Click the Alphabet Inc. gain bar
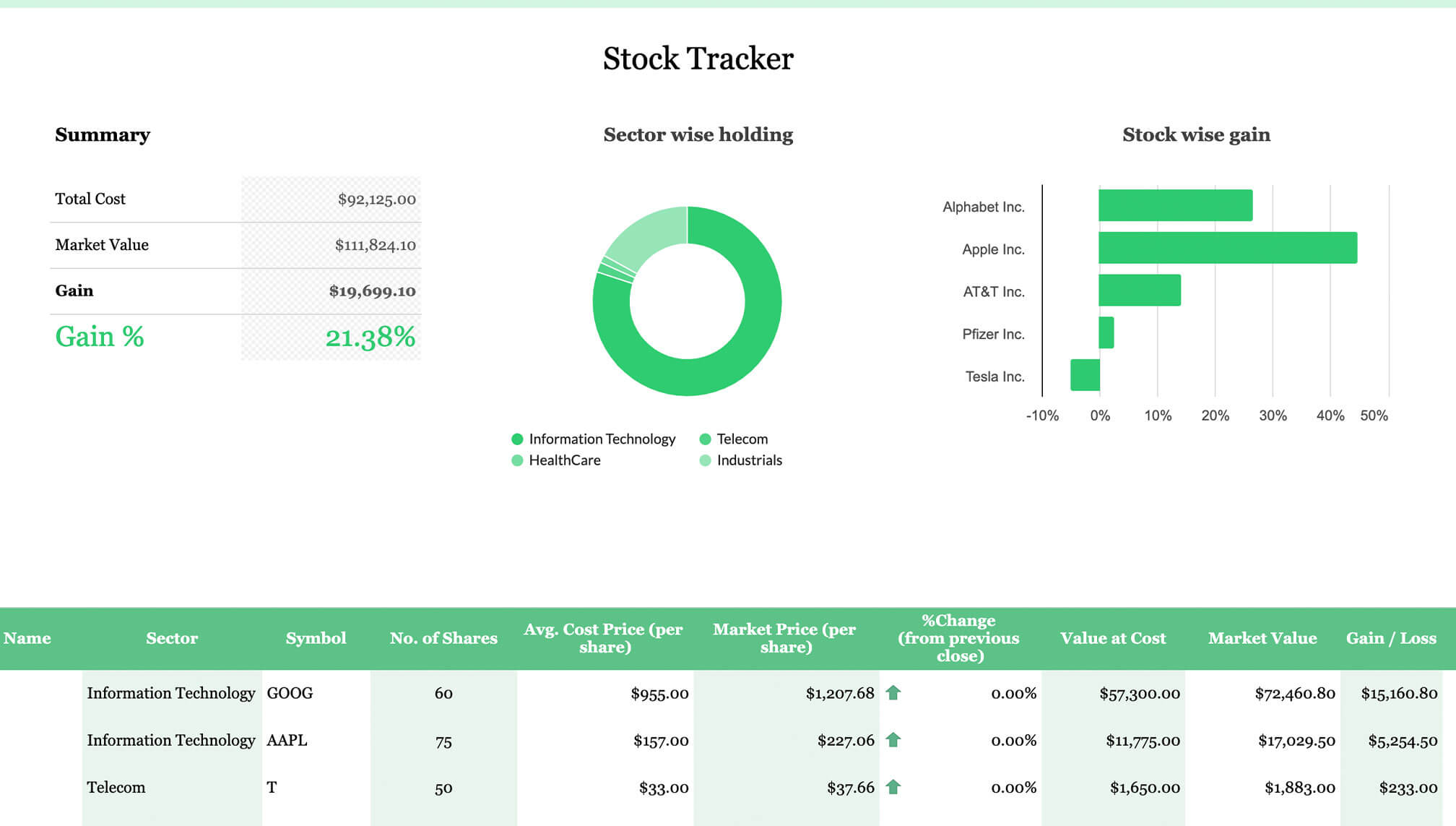Screen dimensions: 1456x826 [1175, 205]
